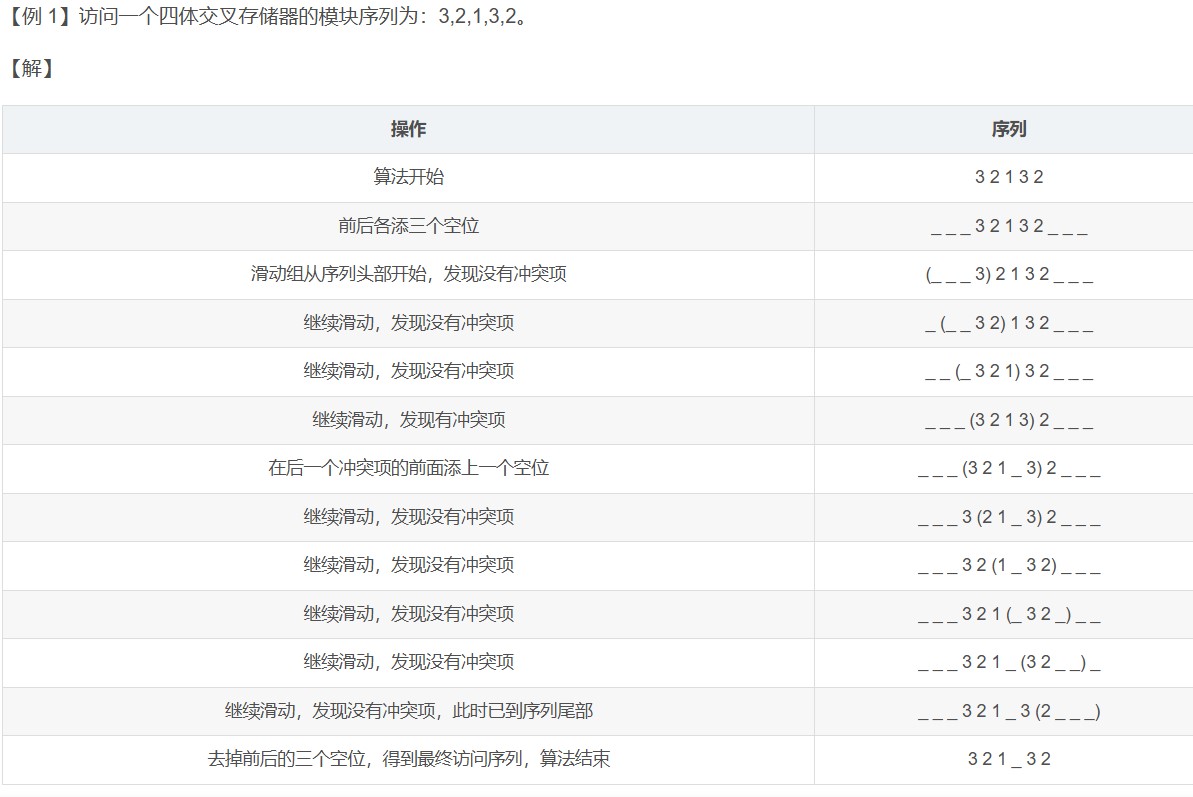Click sequence cell _ _ _ (3 2 1 3) 2 _ _ _
The width and height of the screenshot is (1193, 797).
coord(1008,421)
